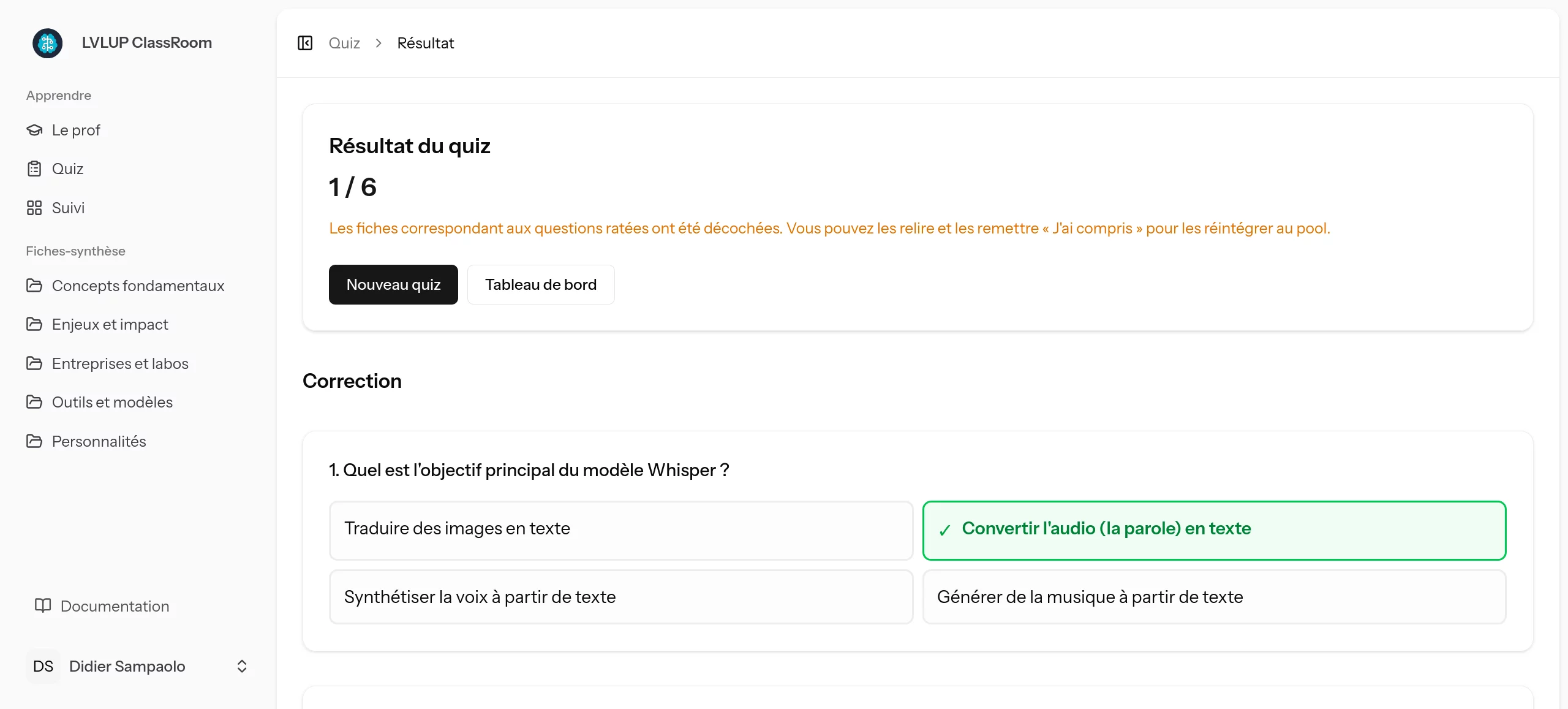Open Suivi via its grid icon
This screenshot has height=709, width=1568.
(x=35, y=207)
